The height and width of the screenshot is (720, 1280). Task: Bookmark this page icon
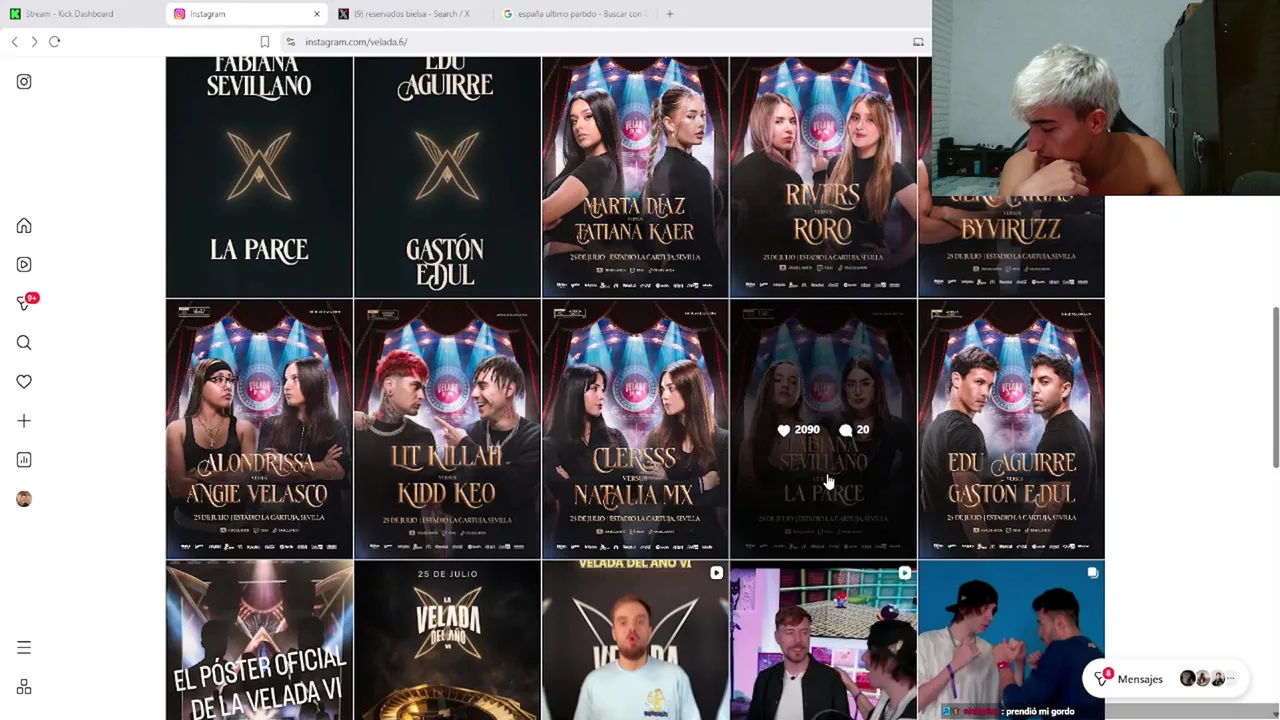[x=265, y=42]
